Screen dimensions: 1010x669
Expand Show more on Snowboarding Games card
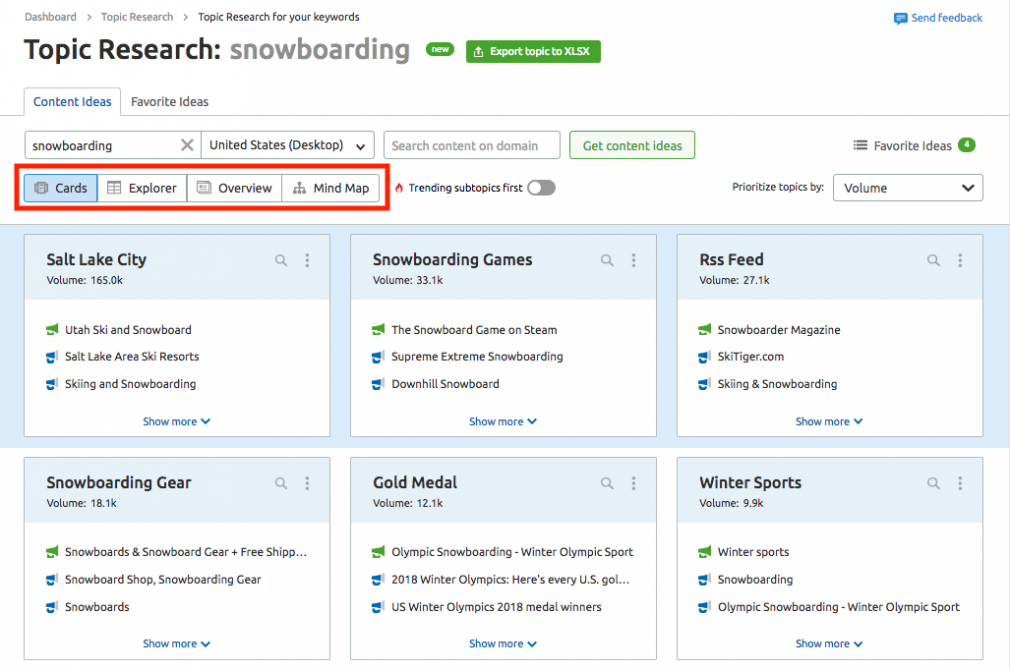click(x=502, y=422)
